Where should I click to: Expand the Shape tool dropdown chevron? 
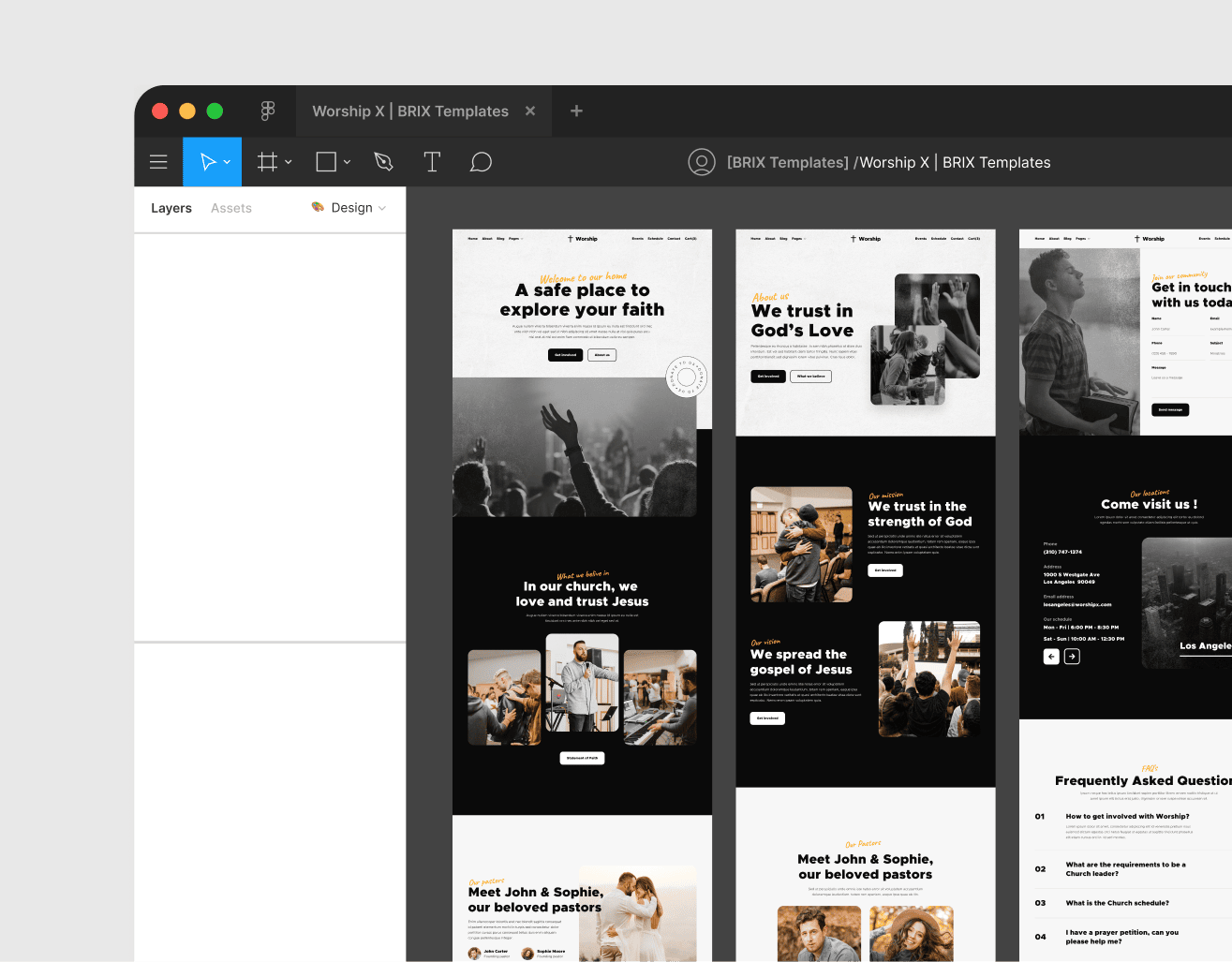coord(346,161)
